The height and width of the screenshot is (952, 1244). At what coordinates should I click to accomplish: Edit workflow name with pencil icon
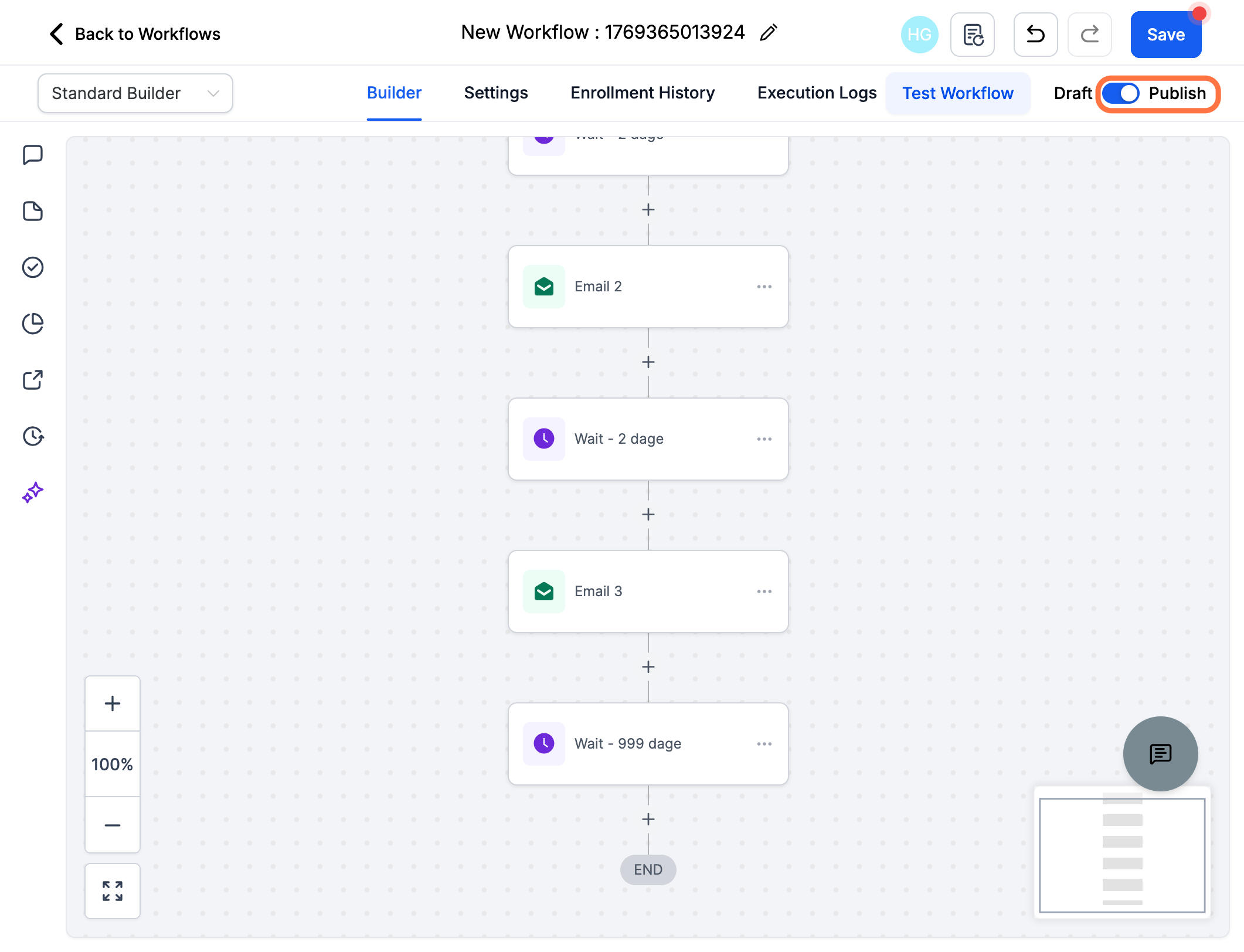(769, 33)
